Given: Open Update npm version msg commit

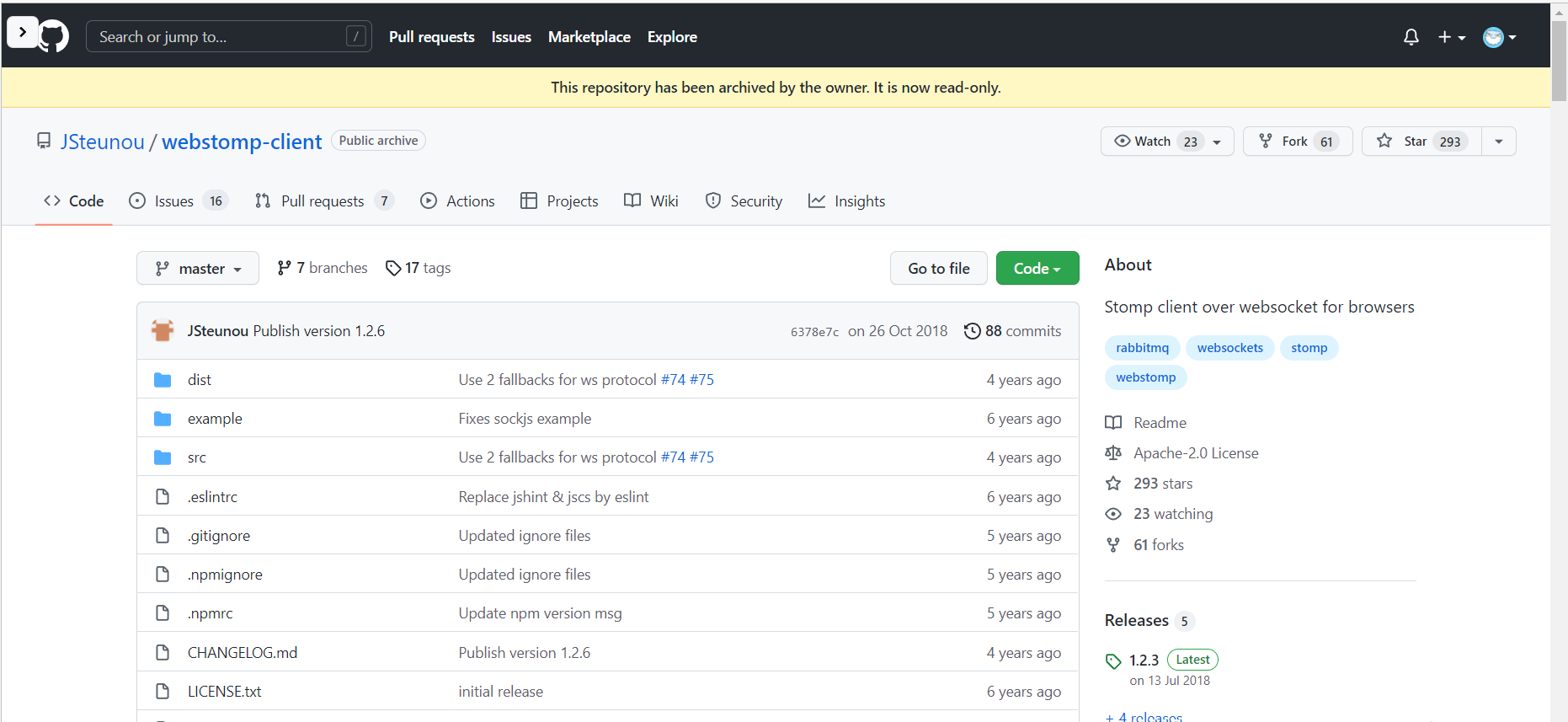Looking at the screenshot, I should pos(540,613).
